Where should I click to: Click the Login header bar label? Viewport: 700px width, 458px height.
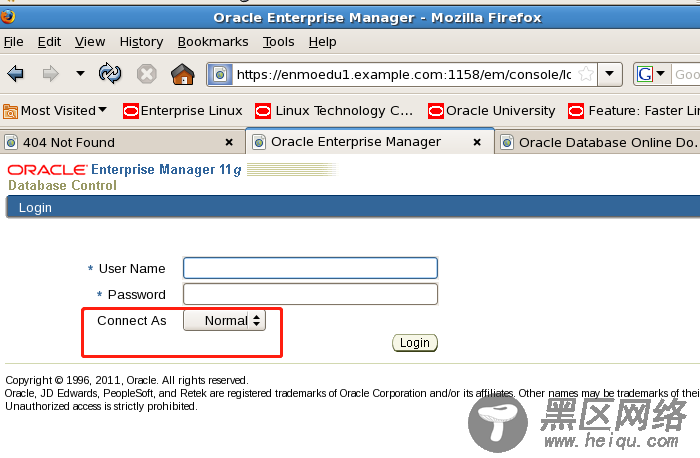(35, 208)
